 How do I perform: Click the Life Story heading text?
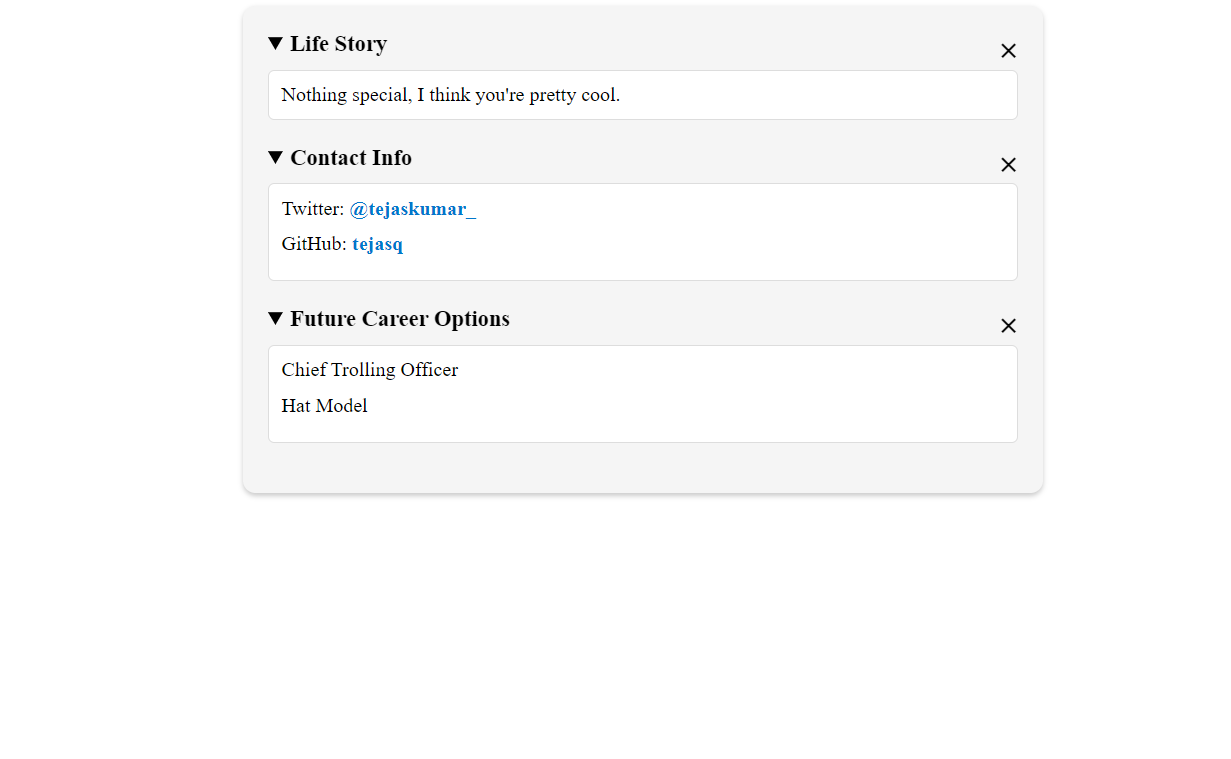338,44
